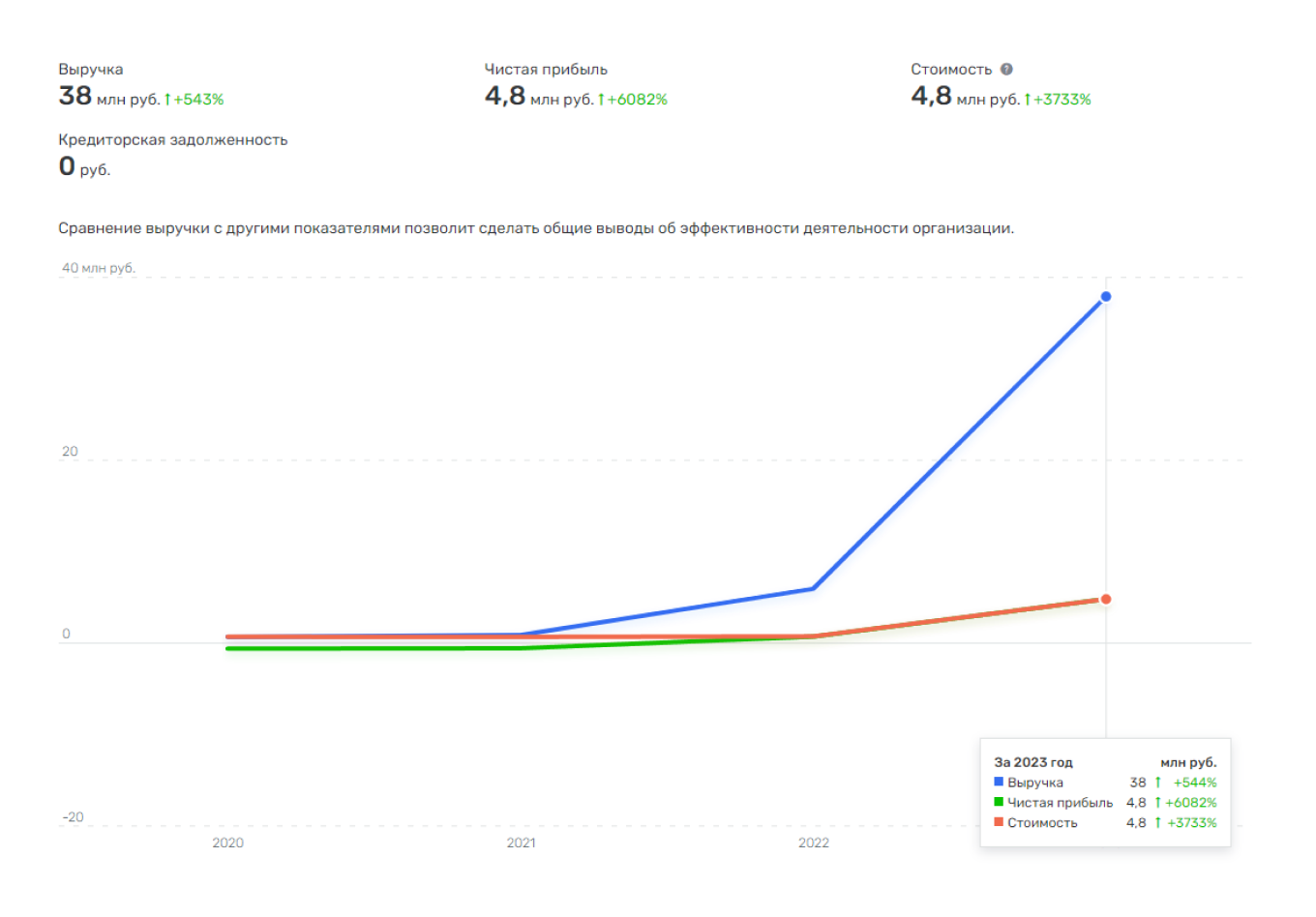Click the 0 руб. value under Кредиторская задолженность
Image resolution: width=1316 pixels, height=917 pixels.
click(x=85, y=167)
